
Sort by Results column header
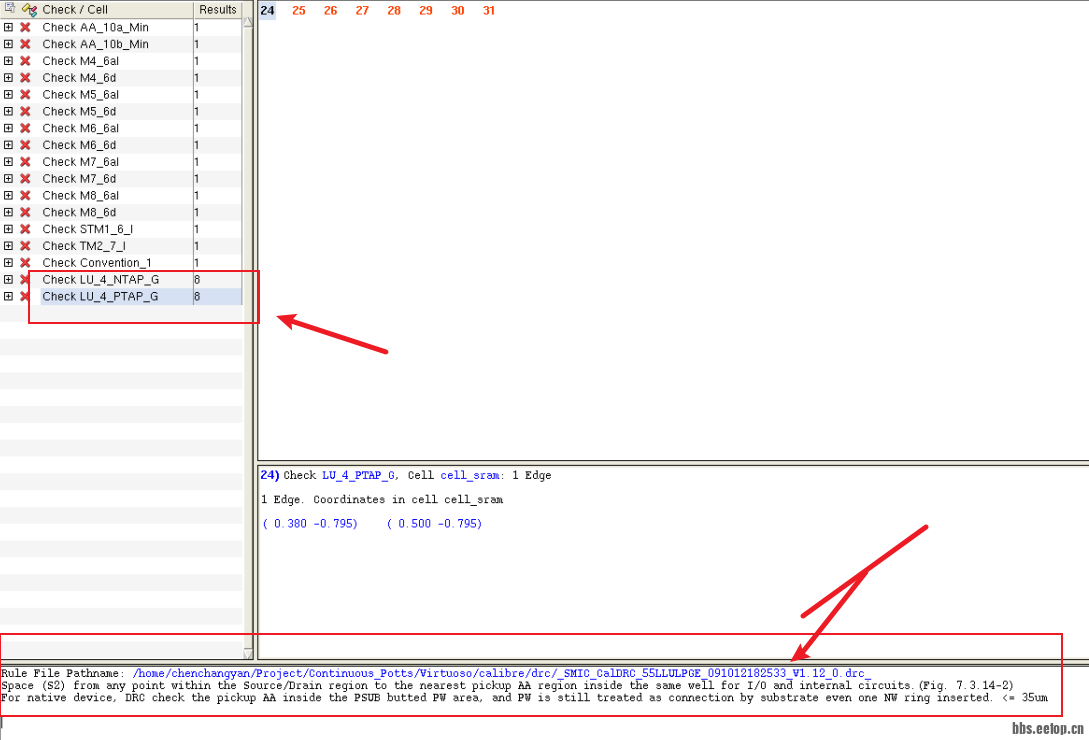click(x=217, y=10)
